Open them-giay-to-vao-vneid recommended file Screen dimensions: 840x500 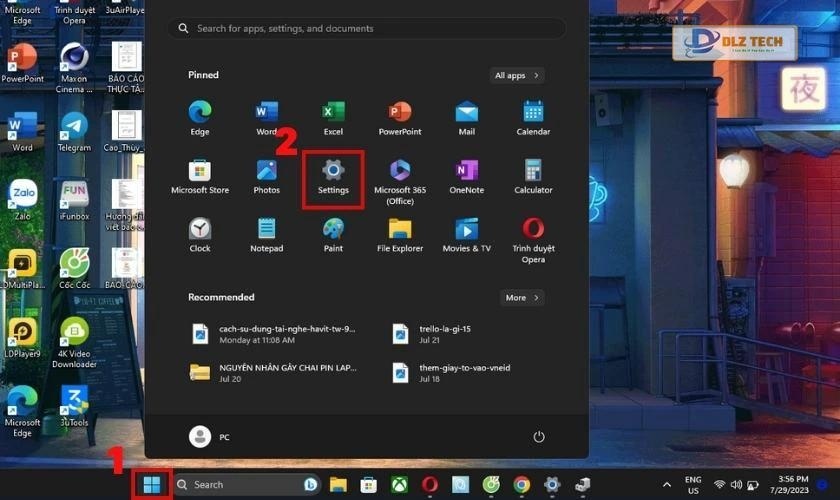click(x=451, y=373)
